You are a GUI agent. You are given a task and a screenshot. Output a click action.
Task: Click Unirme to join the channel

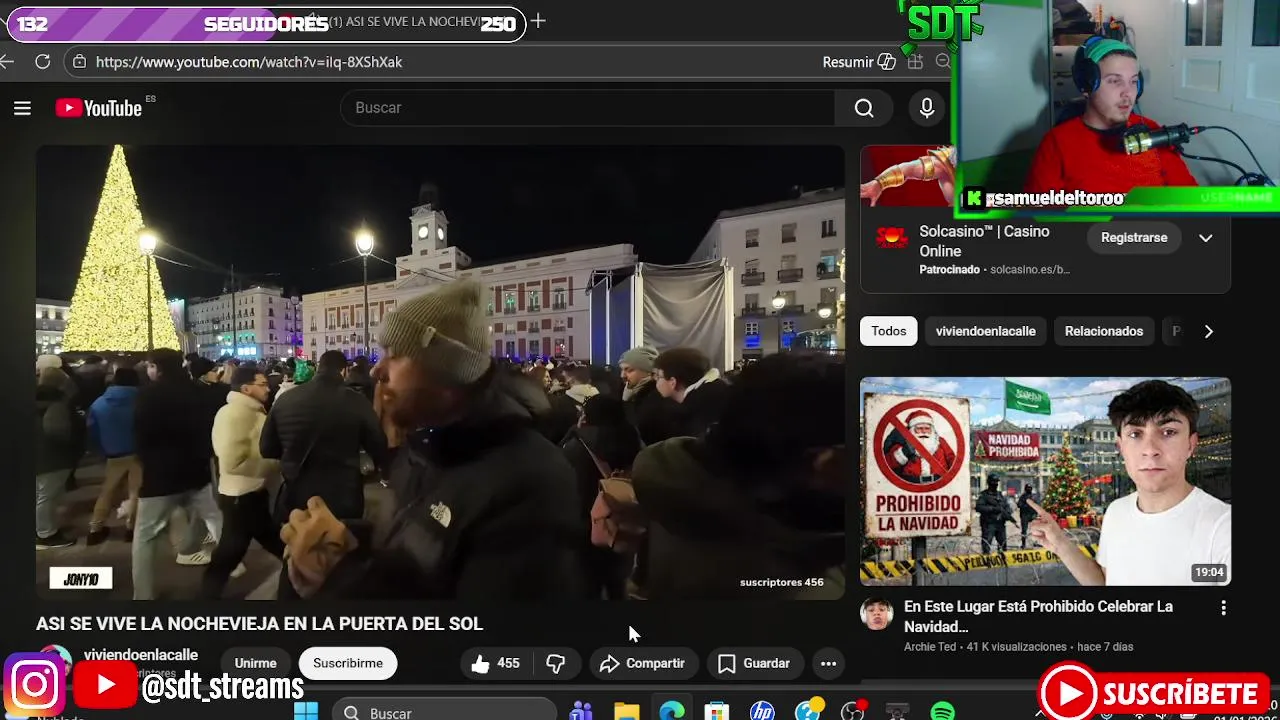tap(256, 663)
